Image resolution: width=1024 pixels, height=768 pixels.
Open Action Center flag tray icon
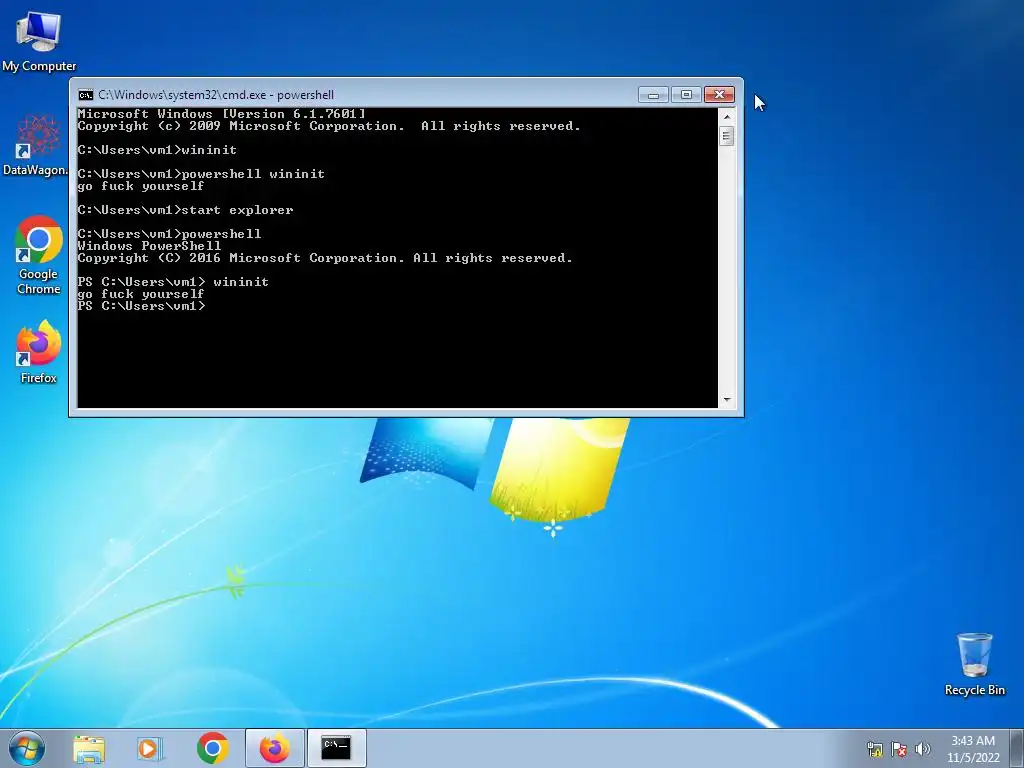(899, 749)
